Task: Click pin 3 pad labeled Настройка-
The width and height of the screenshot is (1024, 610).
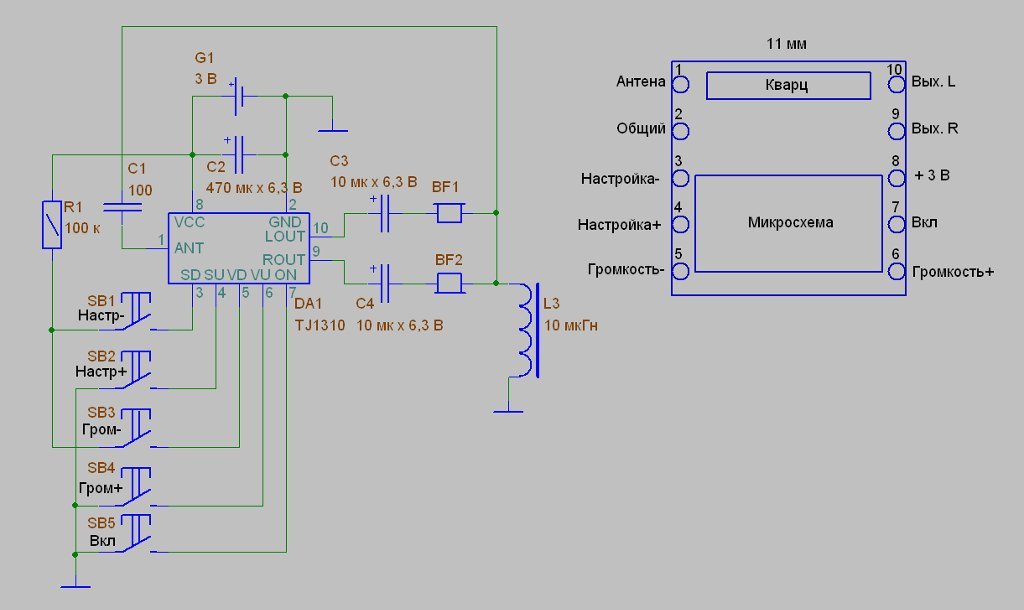Action: click(680, 178)
